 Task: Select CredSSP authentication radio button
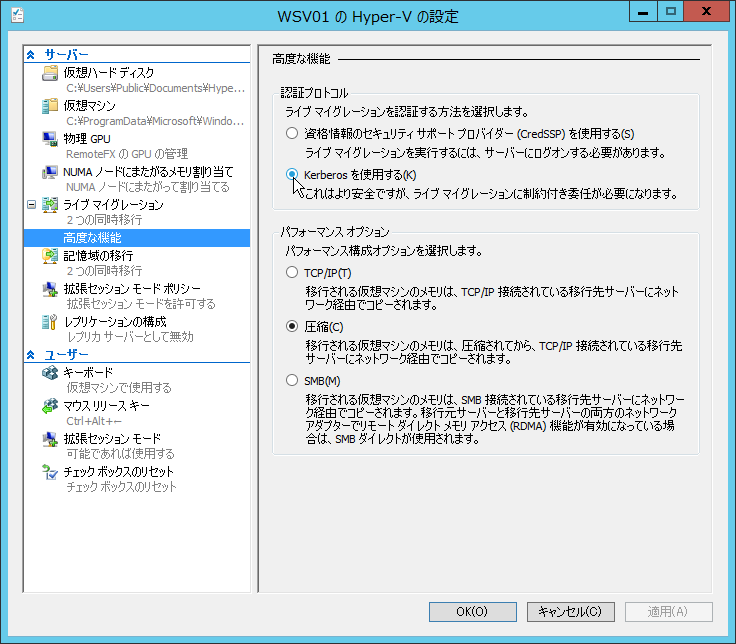point(292,133)
